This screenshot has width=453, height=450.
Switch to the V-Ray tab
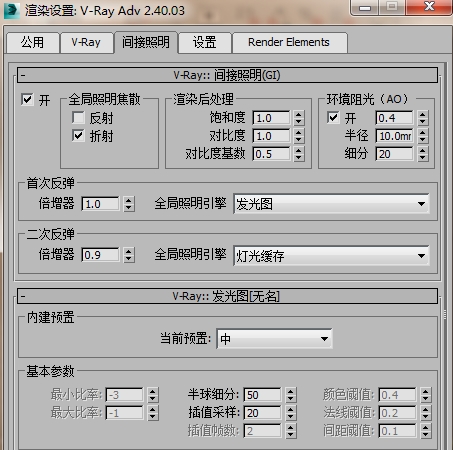tap(86, 43)
